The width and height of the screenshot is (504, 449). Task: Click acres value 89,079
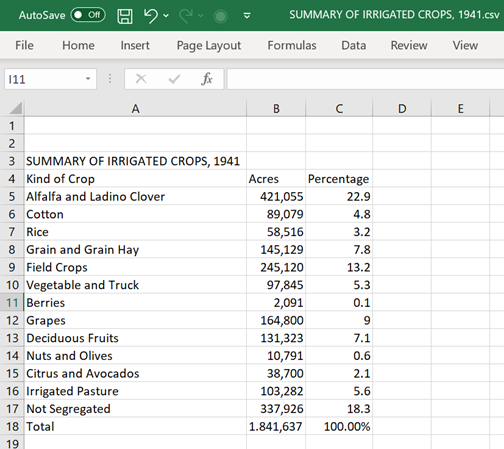pyautogui.click(x=276, y=214)
